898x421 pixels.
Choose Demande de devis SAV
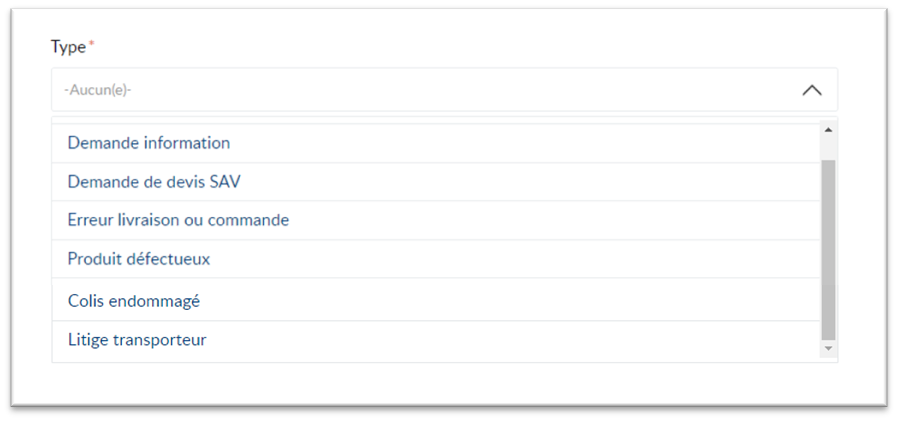436,182
